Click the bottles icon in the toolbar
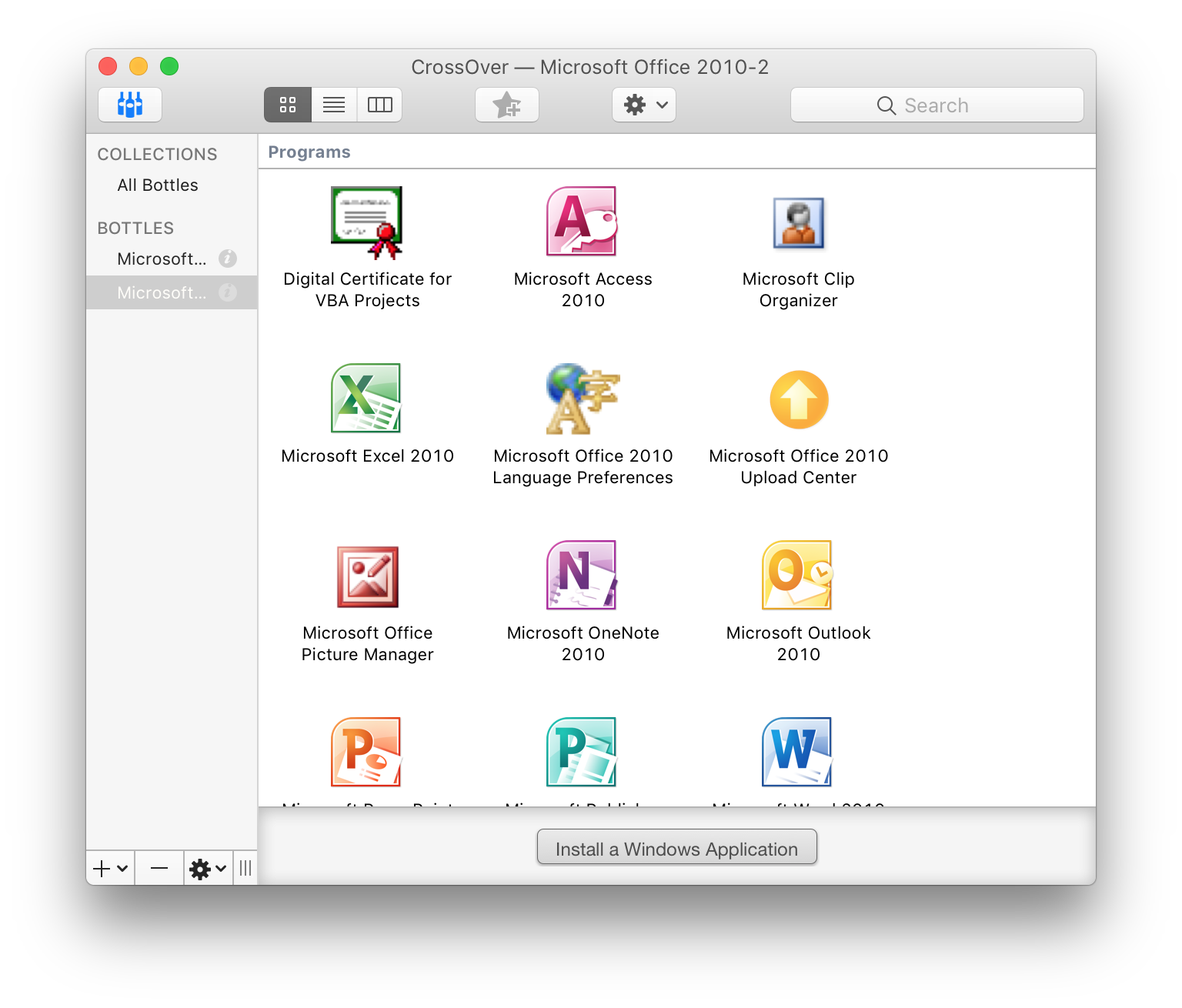The image size is (1182, 1008). pyautogui.click(x=129, y=105)
